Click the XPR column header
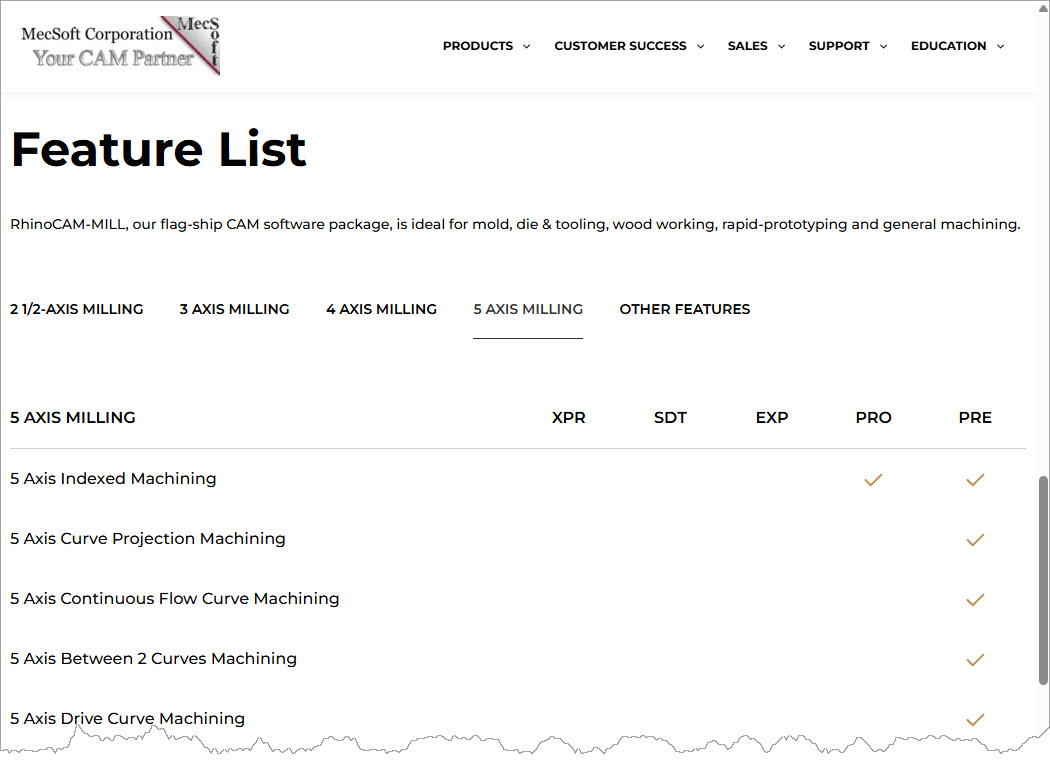This screenshot has width=1050, height=769. [568, 418]
